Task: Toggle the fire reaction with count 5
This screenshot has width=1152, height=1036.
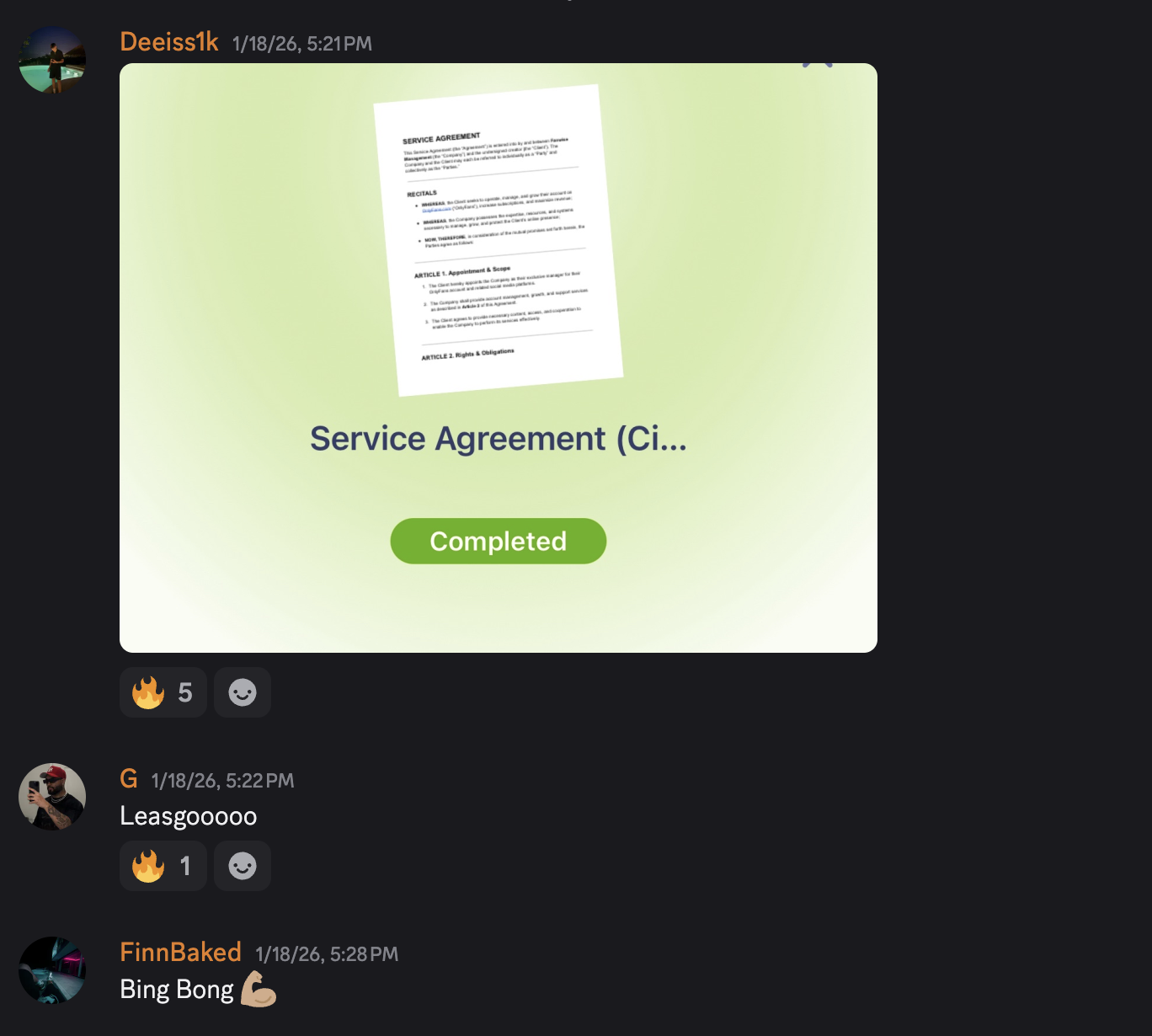Action: (163, 692)
